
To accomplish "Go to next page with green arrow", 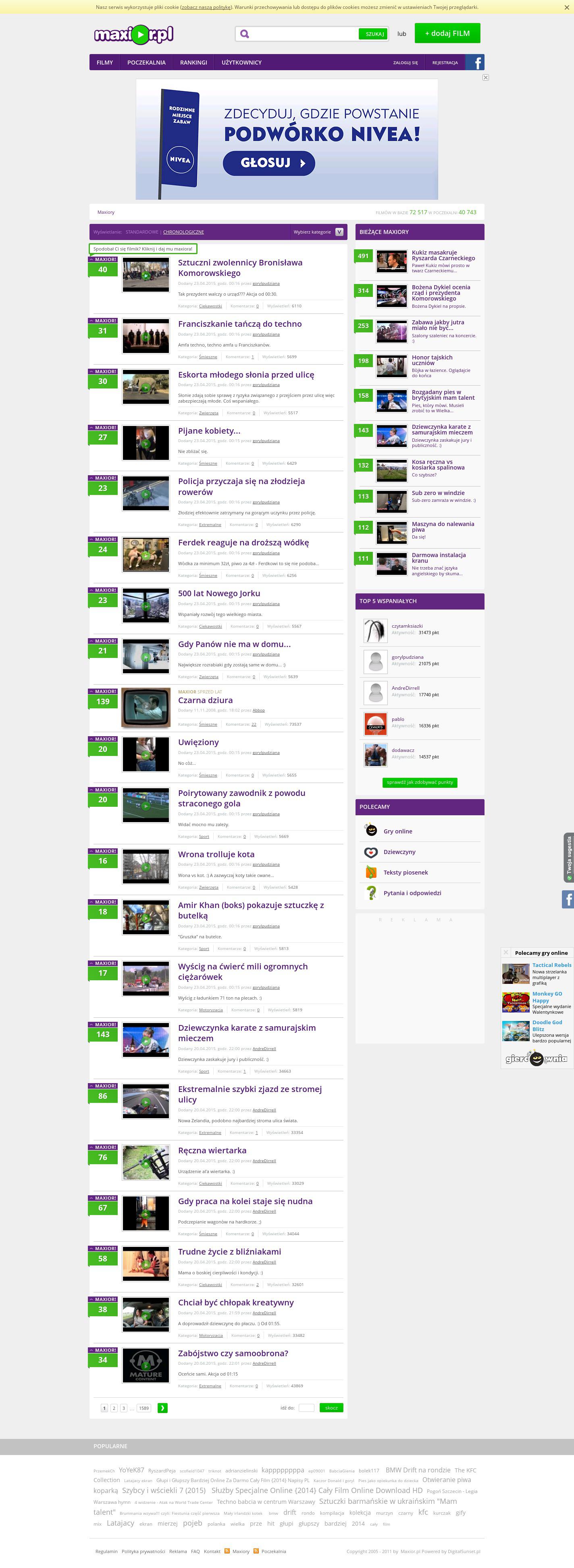I will (162, 1408).
